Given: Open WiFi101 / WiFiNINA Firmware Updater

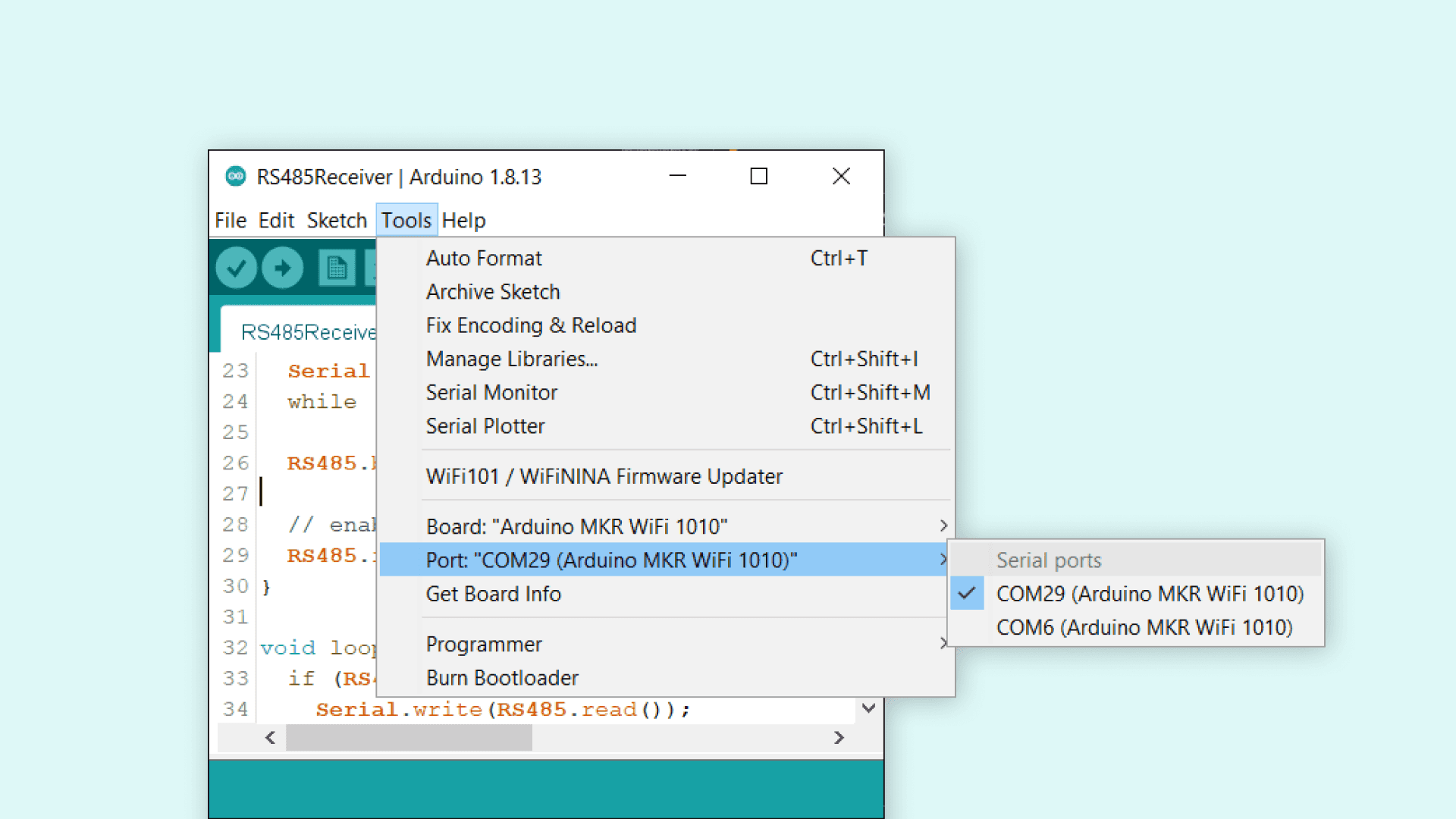Looking at the screenshot, I should pos(604,476).
